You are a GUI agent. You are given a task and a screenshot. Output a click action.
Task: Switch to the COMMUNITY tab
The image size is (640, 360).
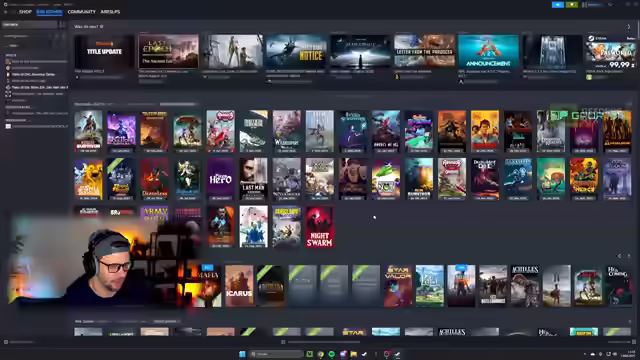pos(82,12)
